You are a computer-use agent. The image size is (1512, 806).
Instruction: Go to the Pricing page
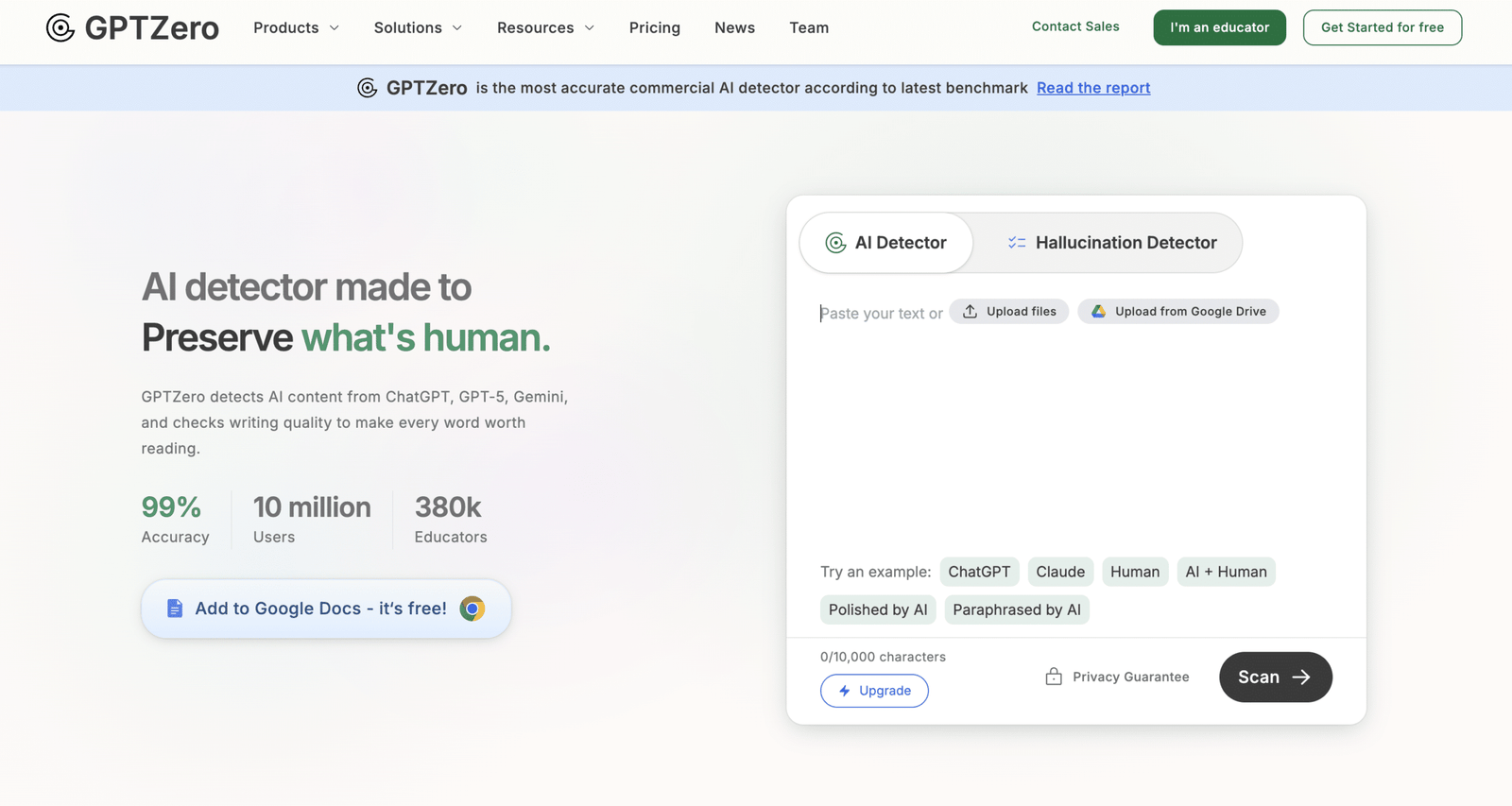(x=655, y=28)
